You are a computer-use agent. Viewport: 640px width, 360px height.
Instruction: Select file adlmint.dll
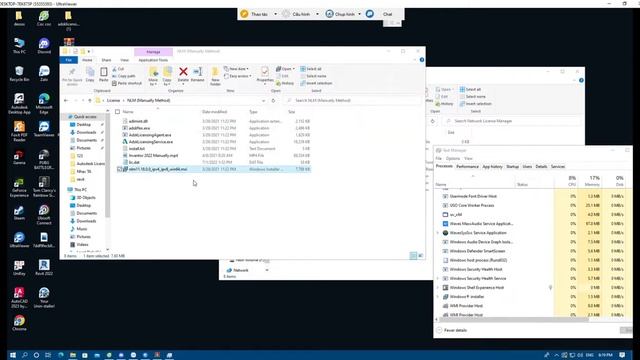[138, 121]
